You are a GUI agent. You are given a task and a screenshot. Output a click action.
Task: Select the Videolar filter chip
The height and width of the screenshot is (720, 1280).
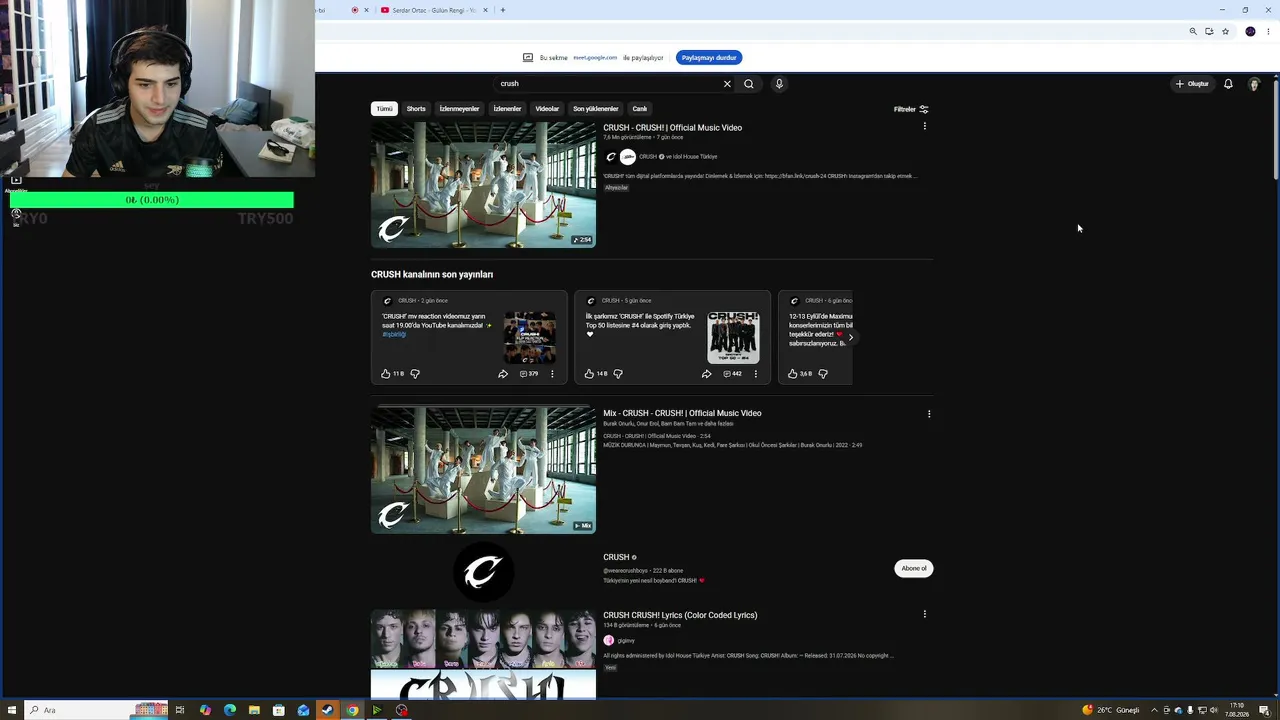(x=547, y=109)
